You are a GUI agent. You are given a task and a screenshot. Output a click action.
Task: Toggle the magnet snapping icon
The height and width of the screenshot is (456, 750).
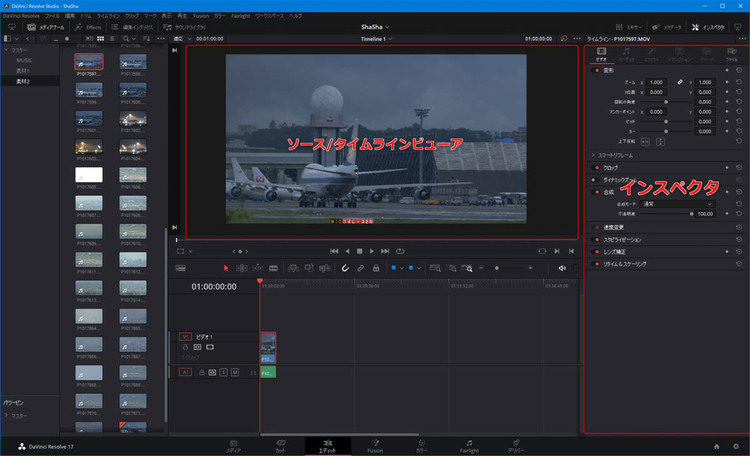pos(345,268)
